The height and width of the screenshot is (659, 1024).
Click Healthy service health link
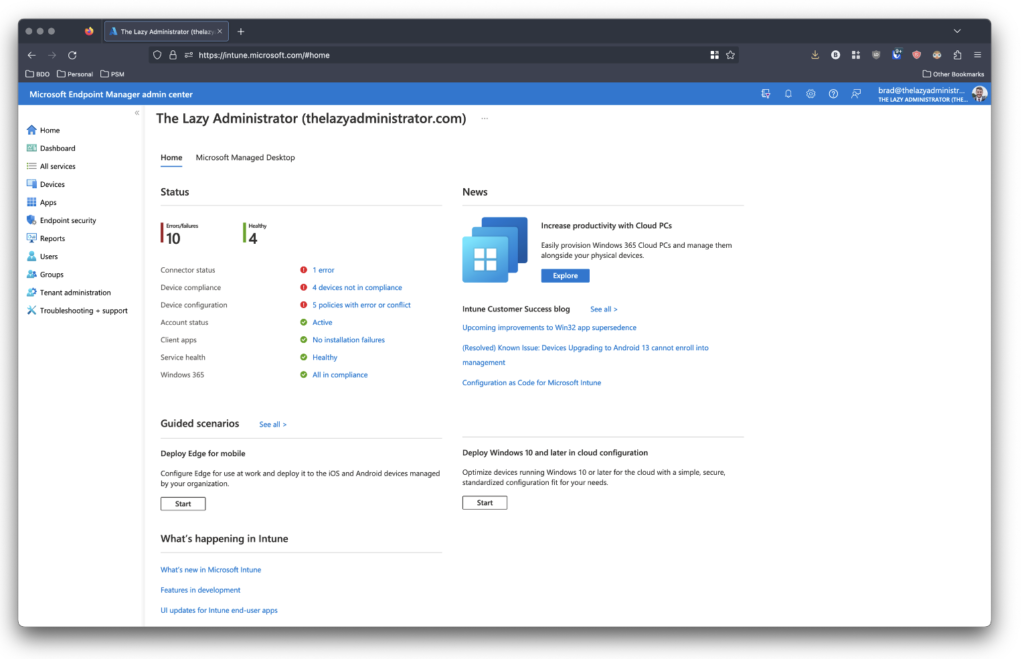pos(325,358)
